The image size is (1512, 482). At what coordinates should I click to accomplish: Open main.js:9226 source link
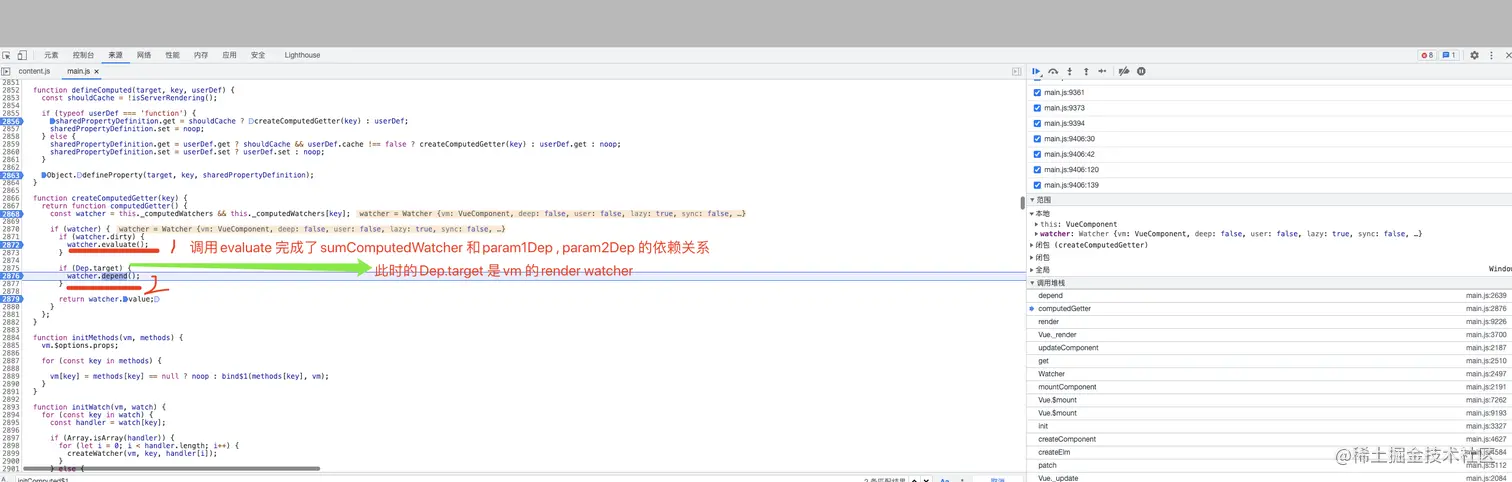(x=1486, y=322)
